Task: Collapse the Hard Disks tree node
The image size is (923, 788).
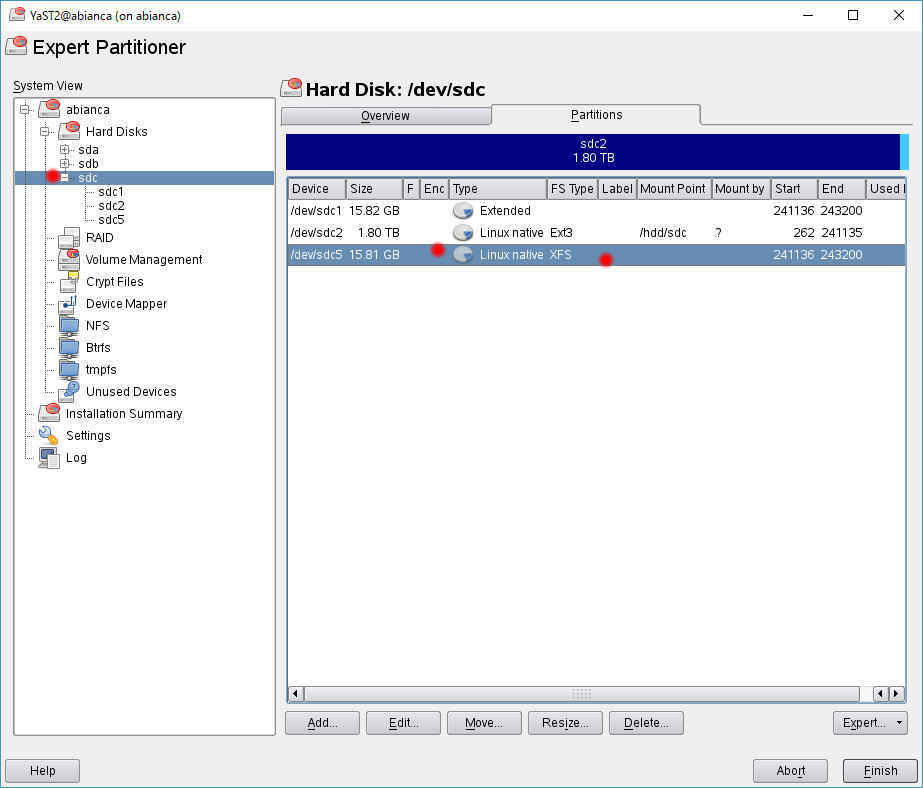Action: click(x=45, y=131)
